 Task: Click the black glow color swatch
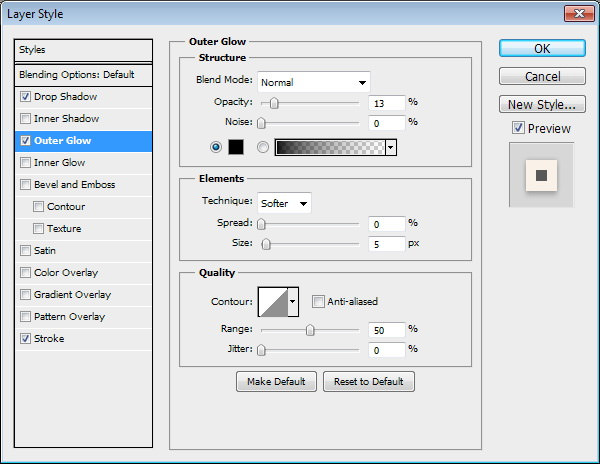(236, 147)
